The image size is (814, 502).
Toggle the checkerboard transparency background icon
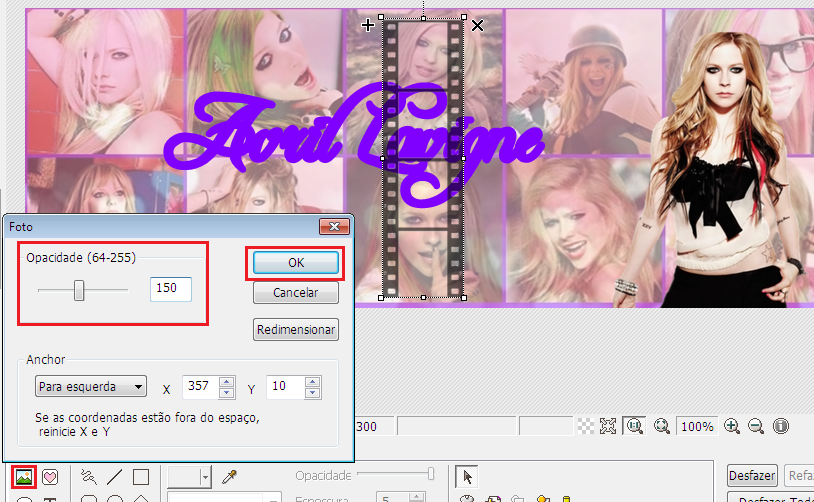coord(586,426)
